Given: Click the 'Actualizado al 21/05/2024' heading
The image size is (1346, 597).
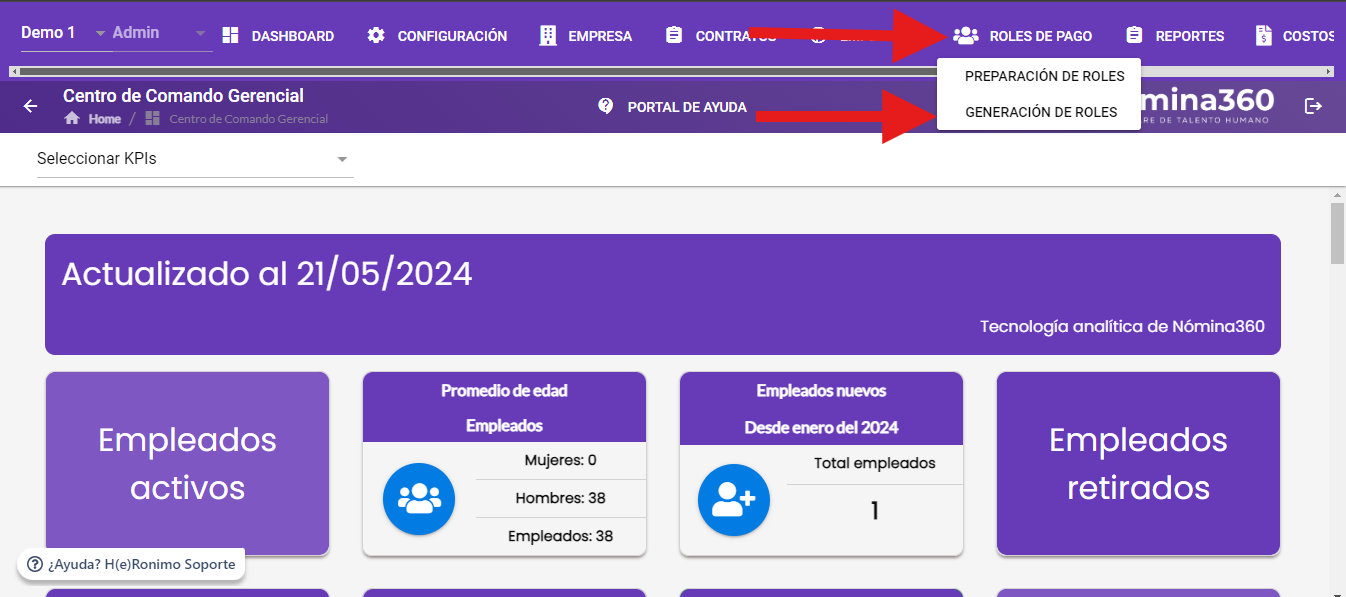Looking at the screenshot, I should coord(267,273).
